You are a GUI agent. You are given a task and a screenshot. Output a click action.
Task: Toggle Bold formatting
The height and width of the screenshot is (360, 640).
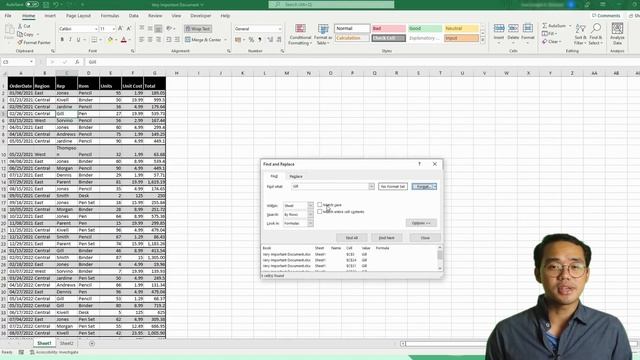point(62,40)
